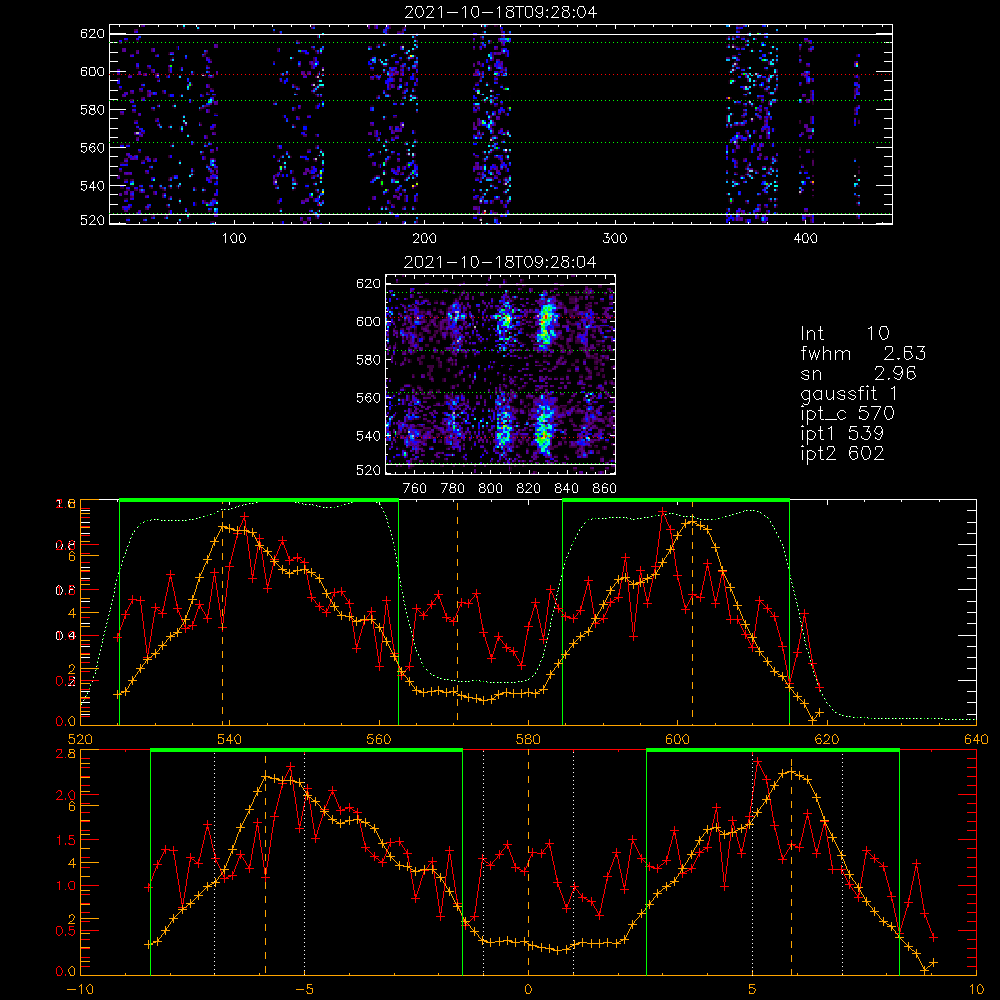Select the 'ipt1 539' readout line
1000x1000 pixels.
point(842,434)
